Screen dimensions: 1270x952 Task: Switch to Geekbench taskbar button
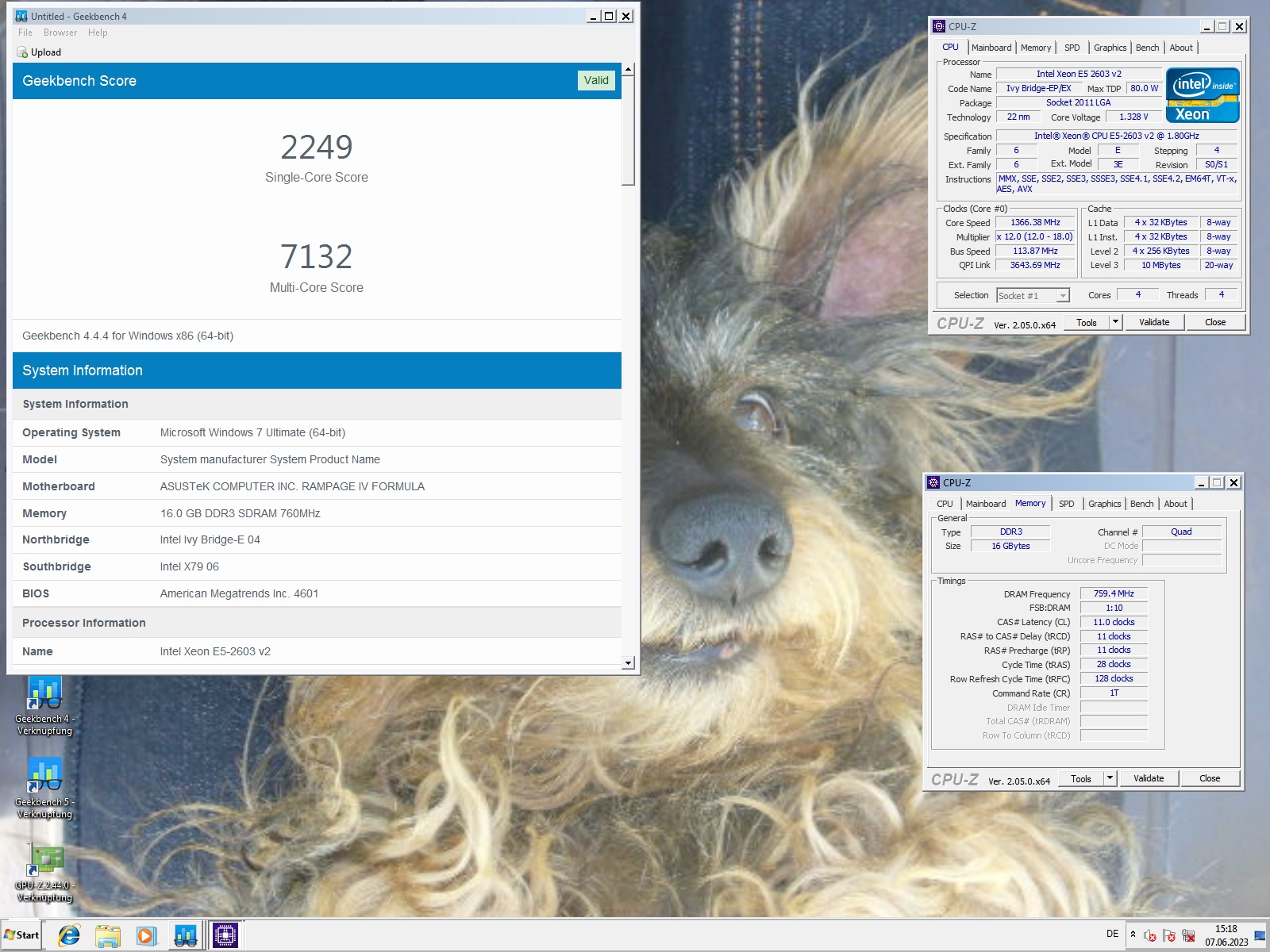tap(185, 935)
